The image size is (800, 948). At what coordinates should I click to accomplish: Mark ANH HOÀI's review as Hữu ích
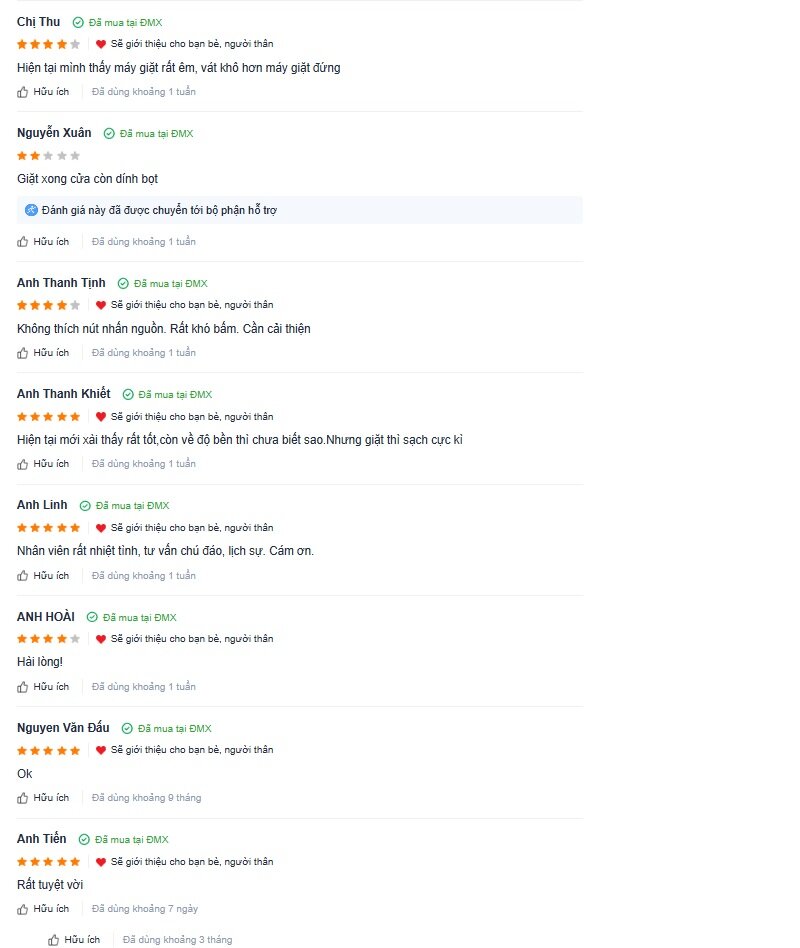pos(43,687)
